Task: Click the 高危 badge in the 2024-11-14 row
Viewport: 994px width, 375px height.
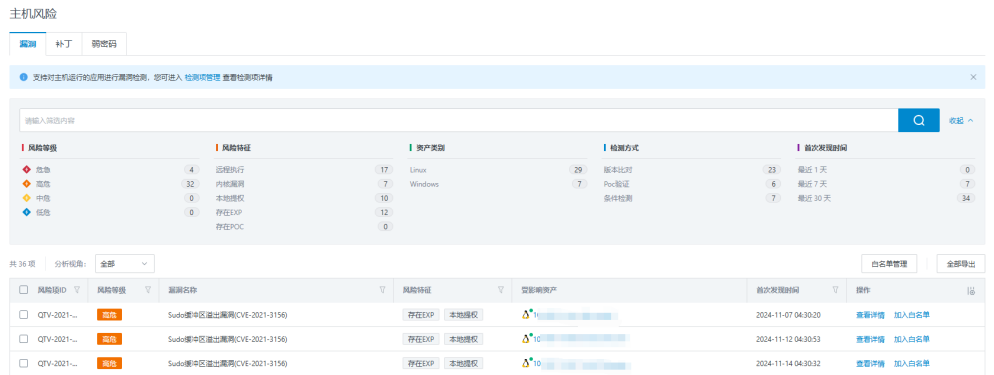Action: point(109,364)
